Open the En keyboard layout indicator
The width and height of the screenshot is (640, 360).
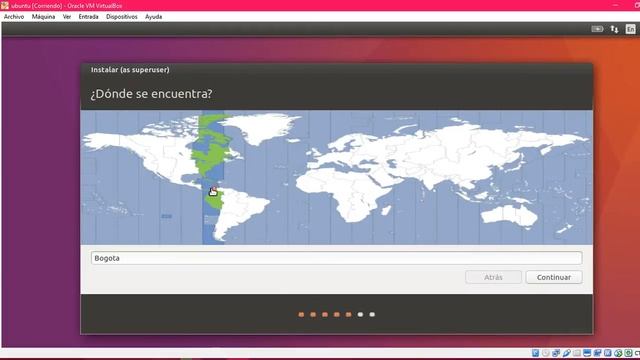631,29
